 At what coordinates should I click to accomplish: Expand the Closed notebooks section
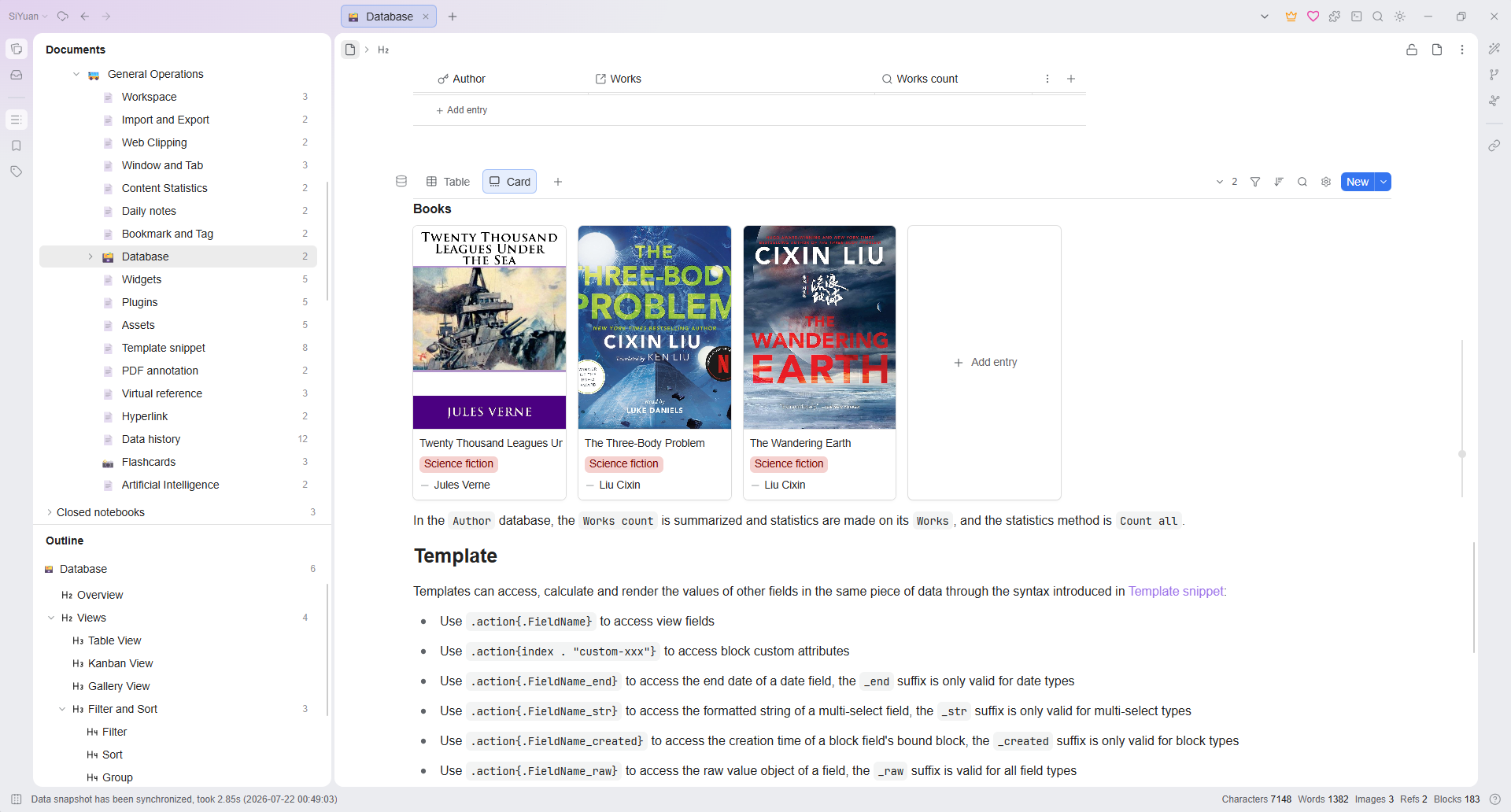50,512
